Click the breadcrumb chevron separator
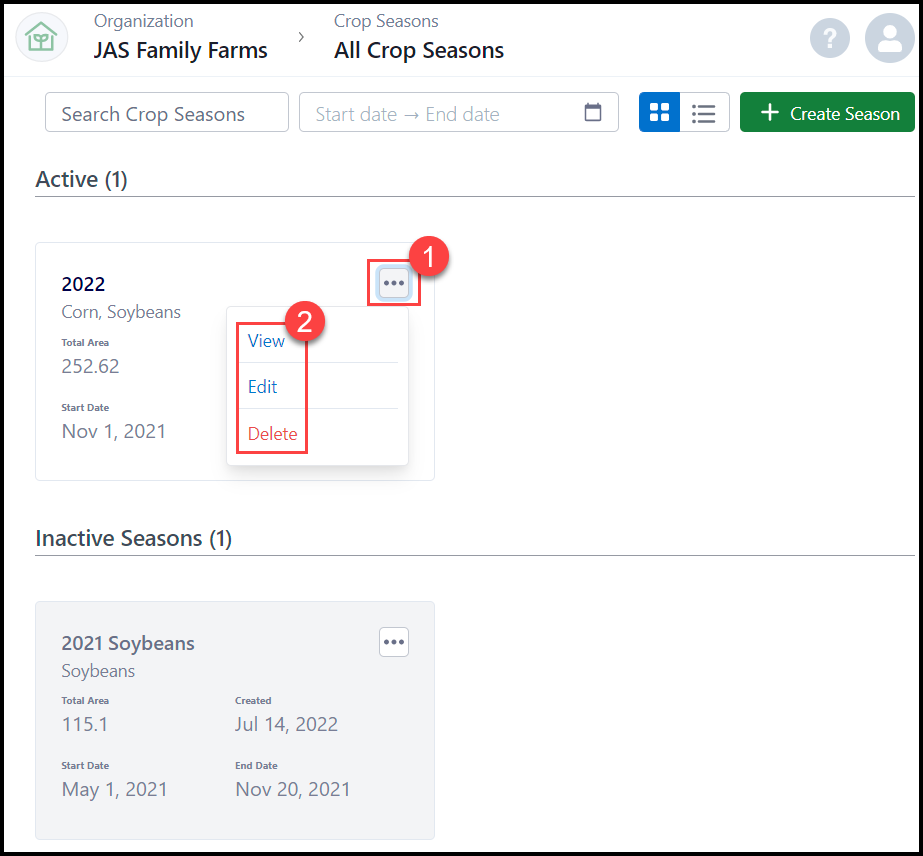The width and height of the screenshot is (923, 856). coord(301,37)
